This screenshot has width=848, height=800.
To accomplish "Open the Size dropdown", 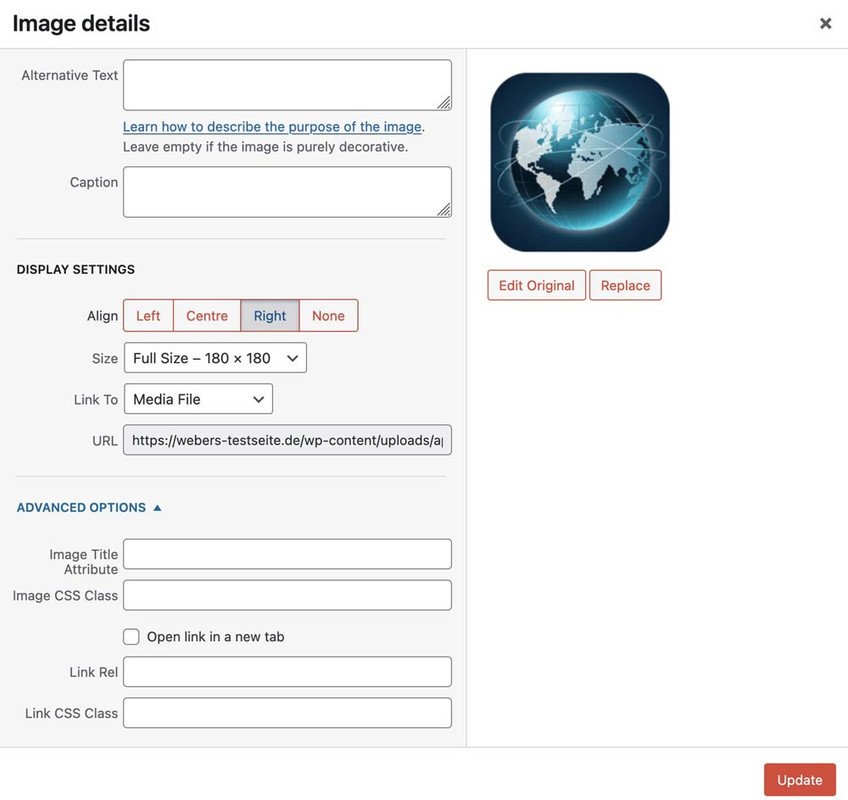I will pyautogui.click(x=215, y=358).
